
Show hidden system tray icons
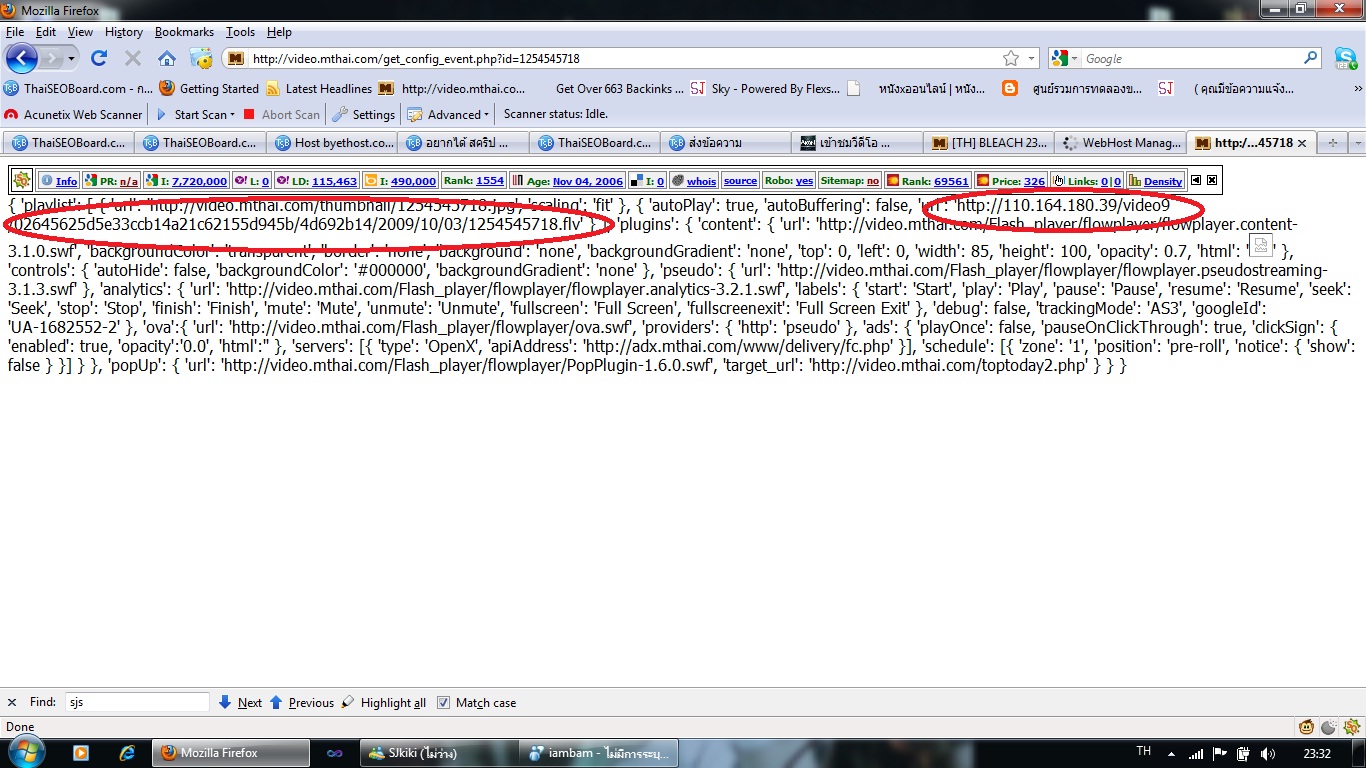[1172, 752]
